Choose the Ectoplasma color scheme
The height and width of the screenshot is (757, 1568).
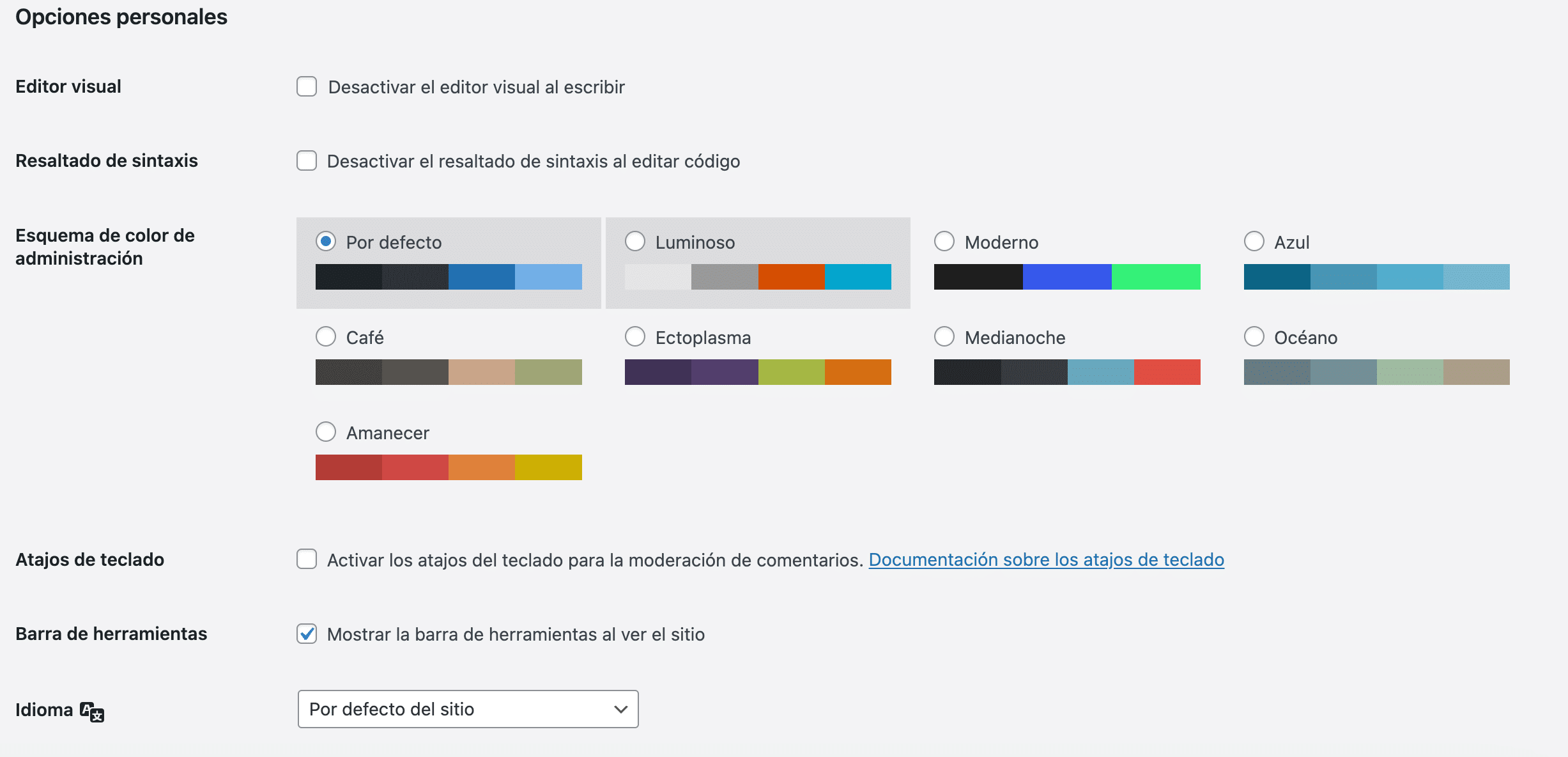(x=635, y=337)
